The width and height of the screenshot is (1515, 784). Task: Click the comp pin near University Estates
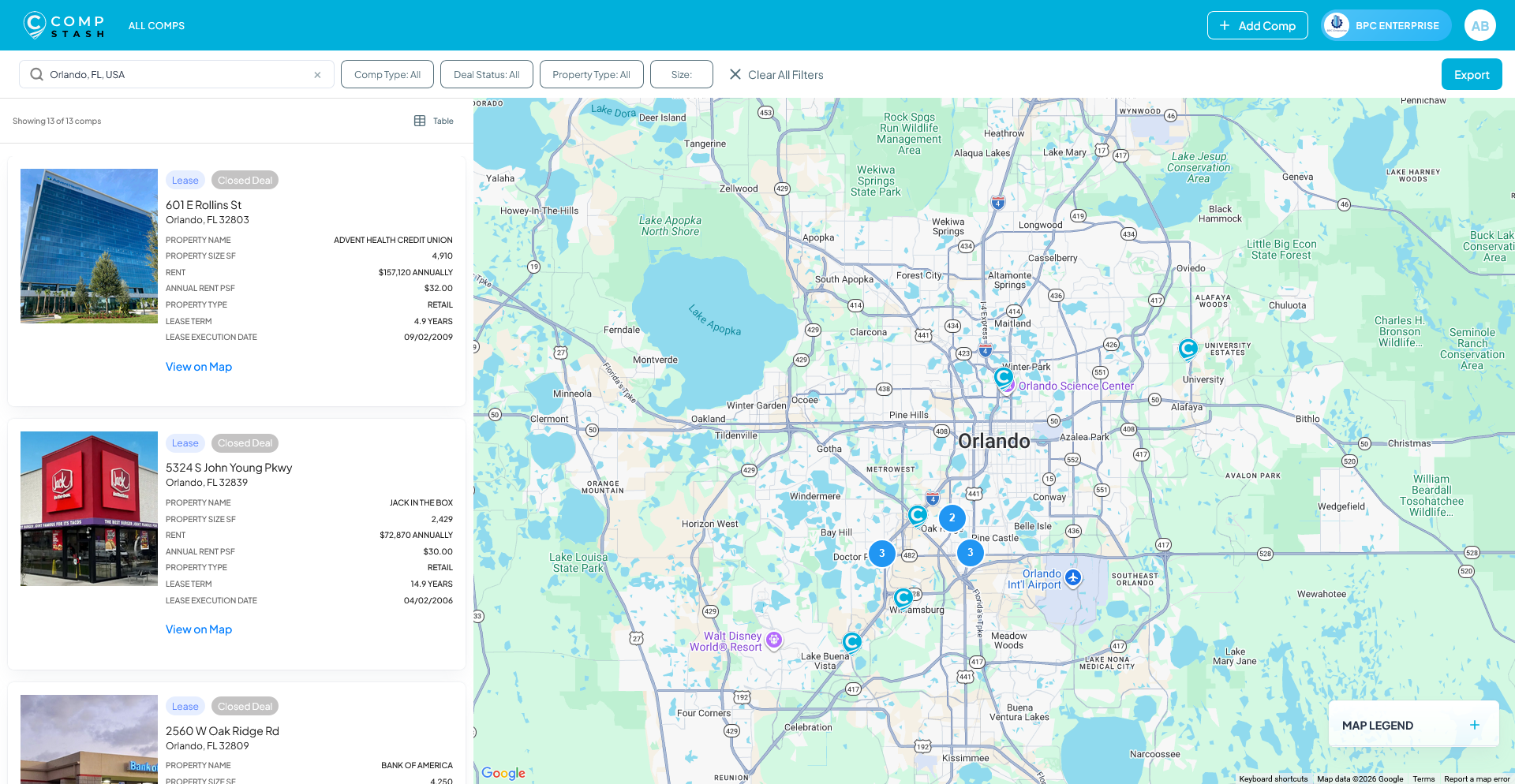pyautogui.click(x=1188, y=348)
